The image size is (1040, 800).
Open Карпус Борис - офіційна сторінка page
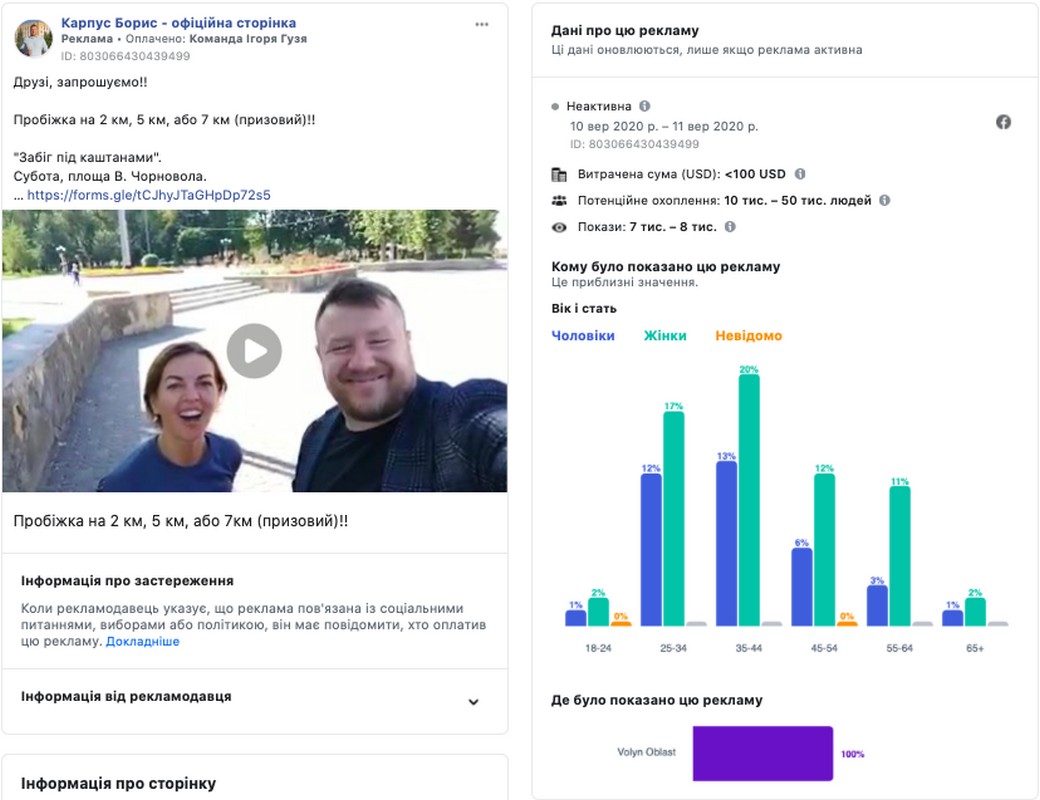178,23
